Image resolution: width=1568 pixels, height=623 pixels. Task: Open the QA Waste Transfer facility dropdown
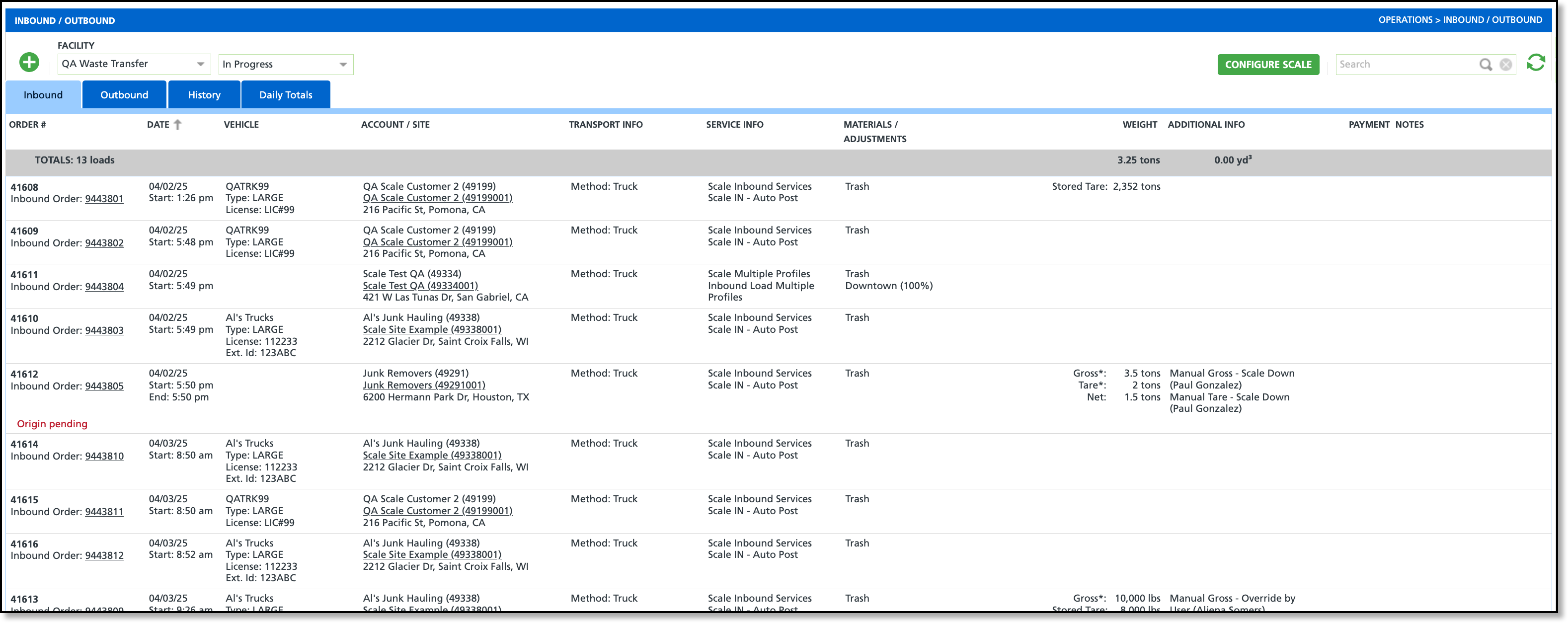coord(133,64)
